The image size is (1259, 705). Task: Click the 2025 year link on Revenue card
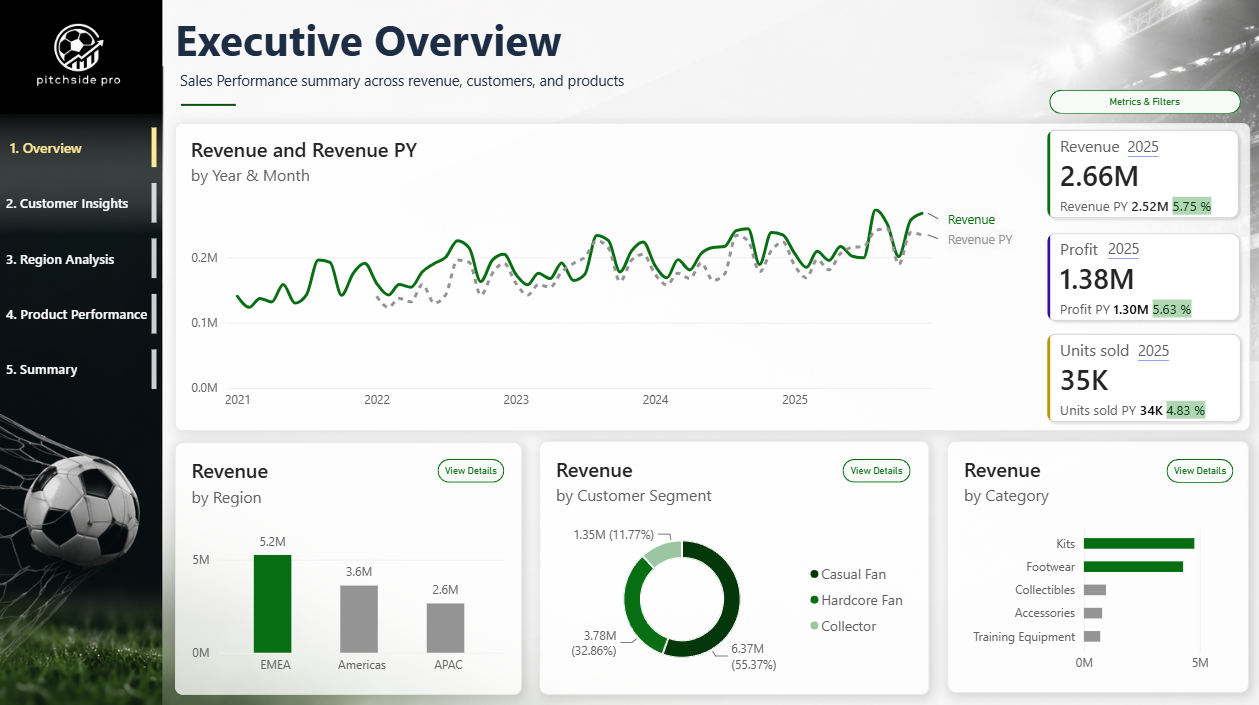(x=1143, y=147)
